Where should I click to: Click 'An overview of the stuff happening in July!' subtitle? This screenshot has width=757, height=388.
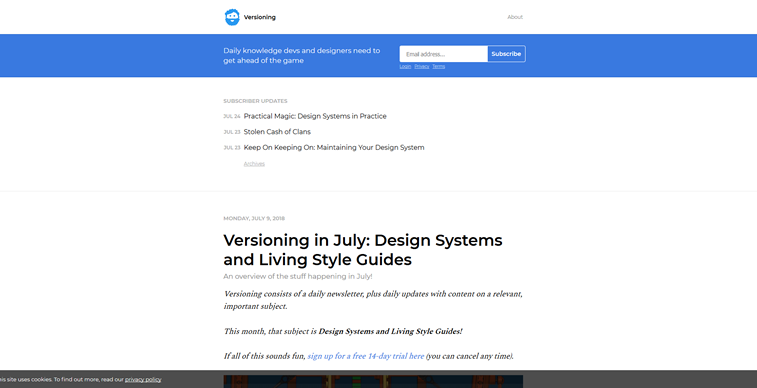point(297,277)
